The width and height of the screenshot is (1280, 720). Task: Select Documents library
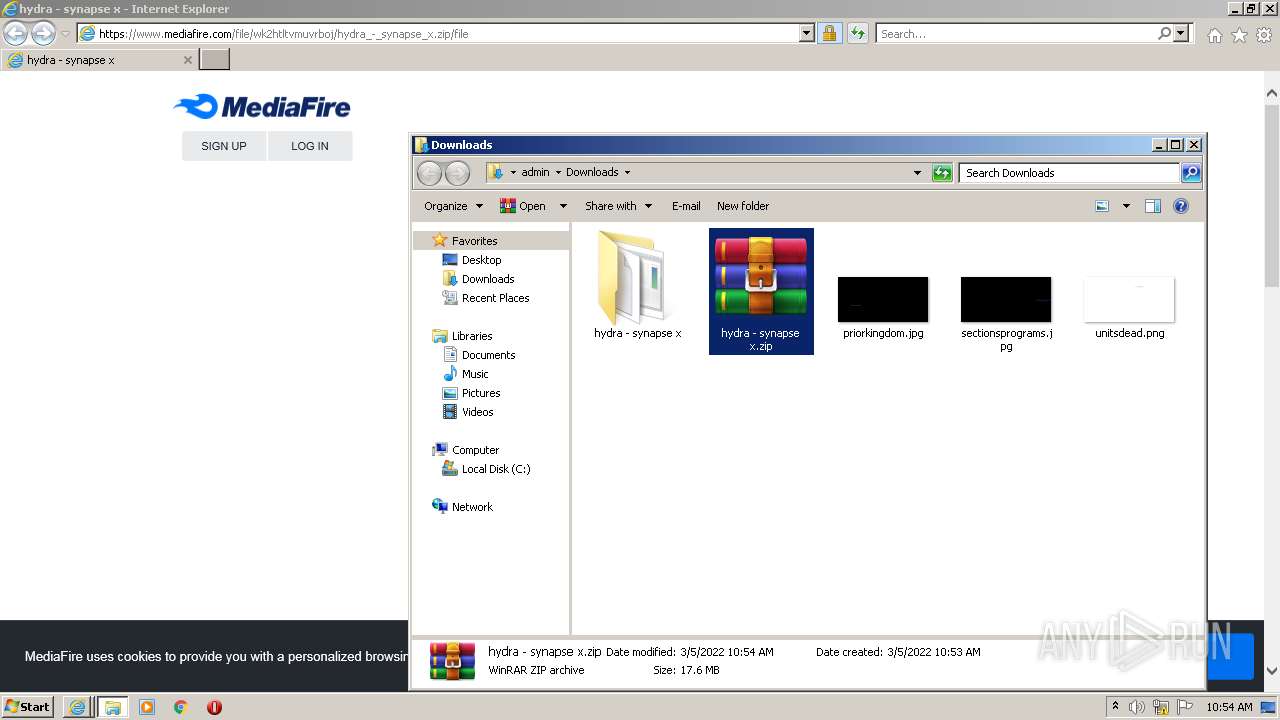488,355
